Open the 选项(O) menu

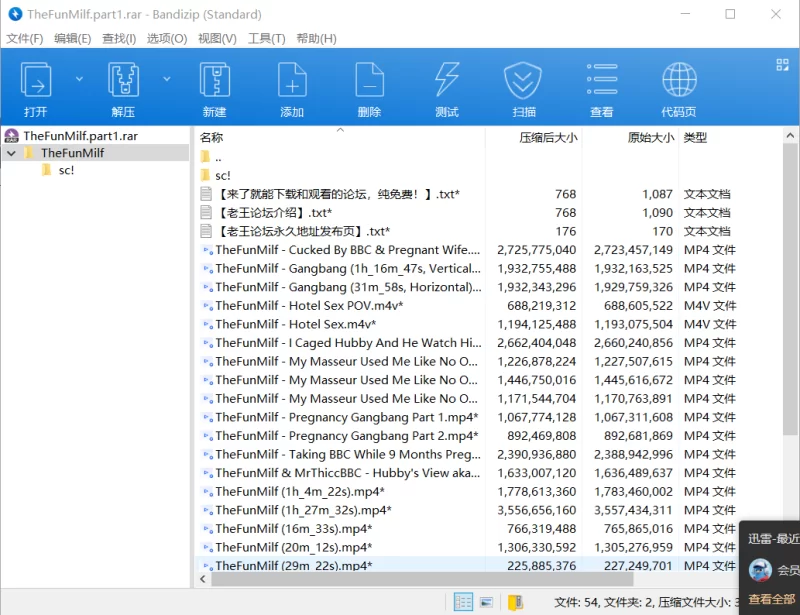coord(167,39)
